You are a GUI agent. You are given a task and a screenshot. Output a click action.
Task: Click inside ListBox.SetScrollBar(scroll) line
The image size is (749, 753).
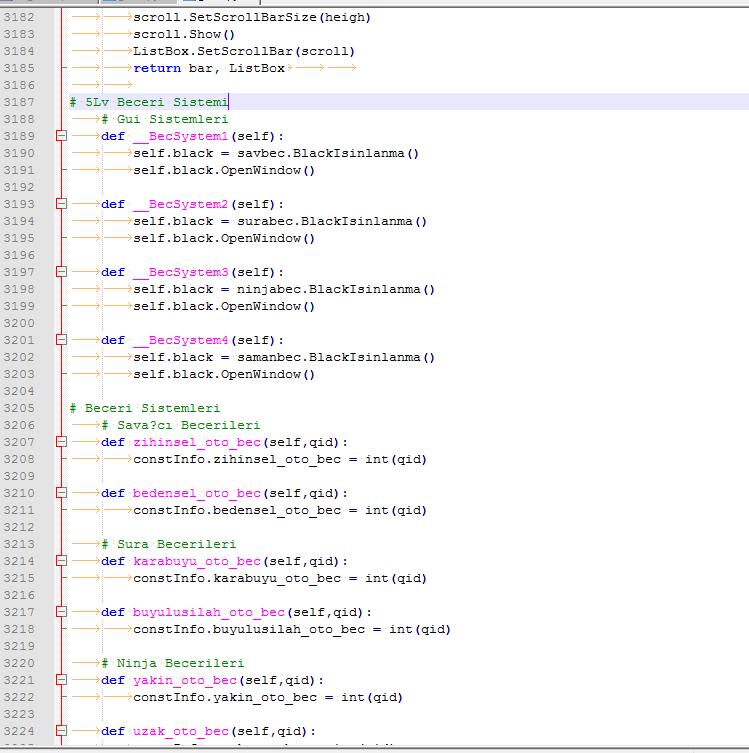click(x=244, y=51)
